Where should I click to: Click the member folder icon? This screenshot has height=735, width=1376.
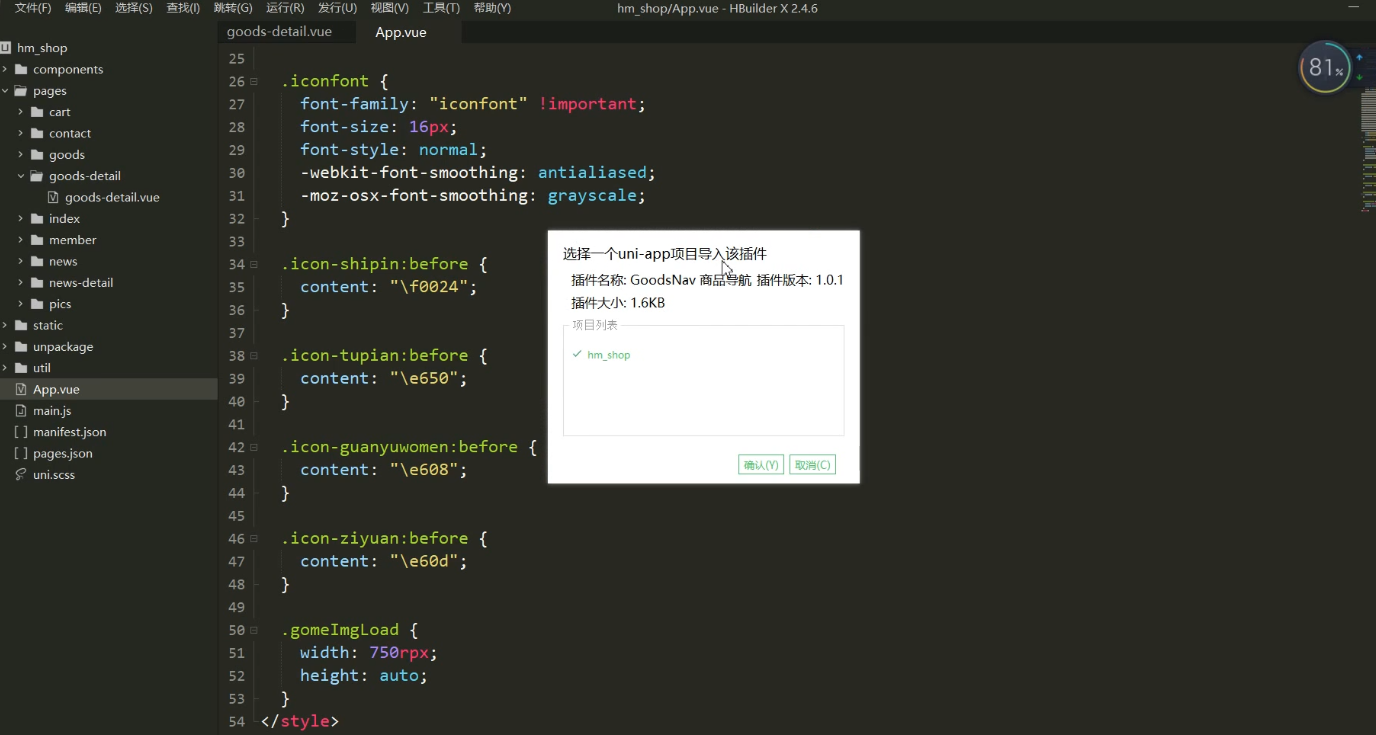(37, 240)
